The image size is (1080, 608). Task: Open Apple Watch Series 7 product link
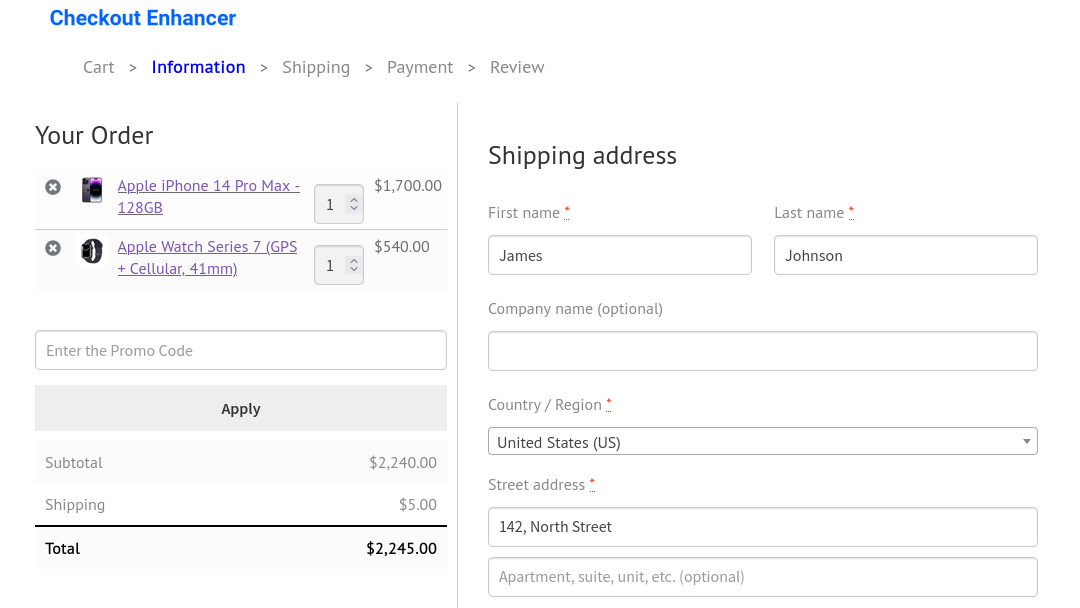207,258
